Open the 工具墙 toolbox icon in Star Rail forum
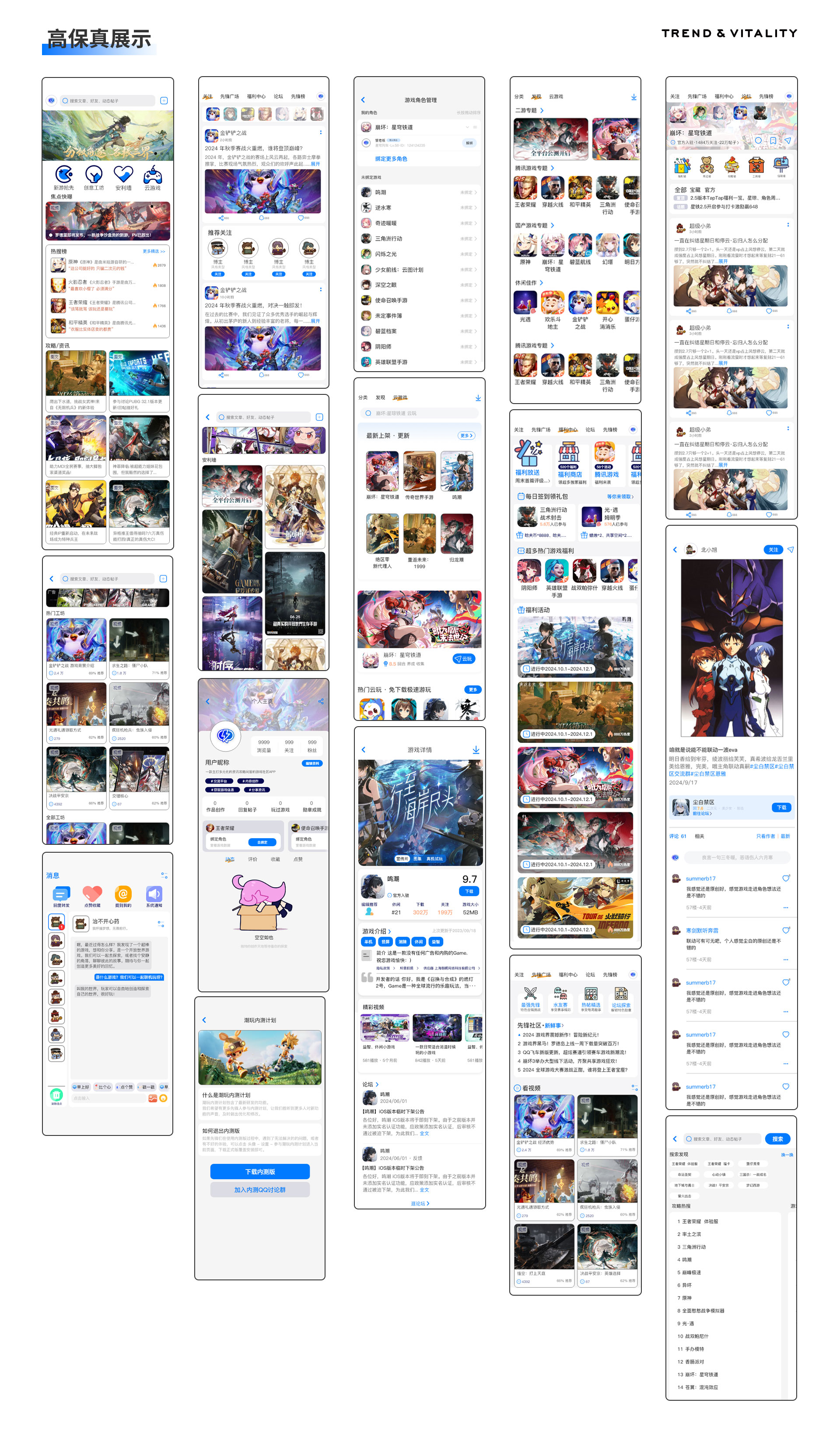 click(x=756, y=166)
